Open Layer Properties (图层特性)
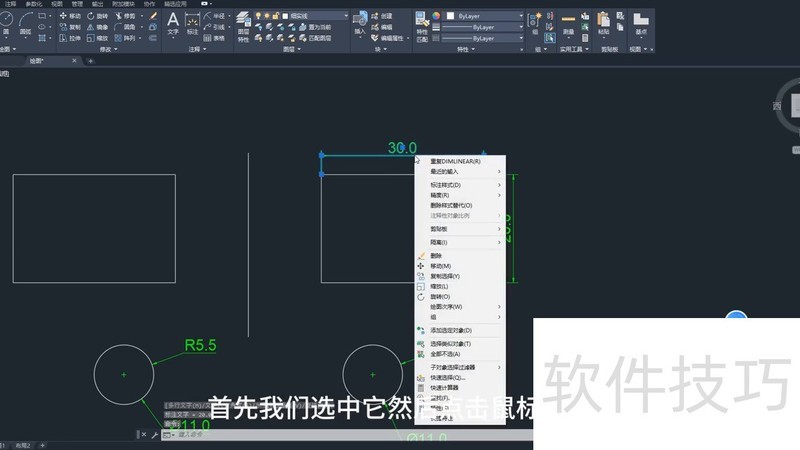 [243, 28]
